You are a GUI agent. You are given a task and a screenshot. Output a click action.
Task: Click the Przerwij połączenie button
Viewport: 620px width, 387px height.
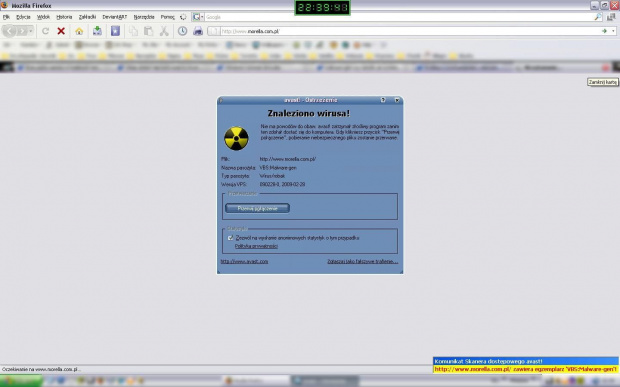point(257,208)
